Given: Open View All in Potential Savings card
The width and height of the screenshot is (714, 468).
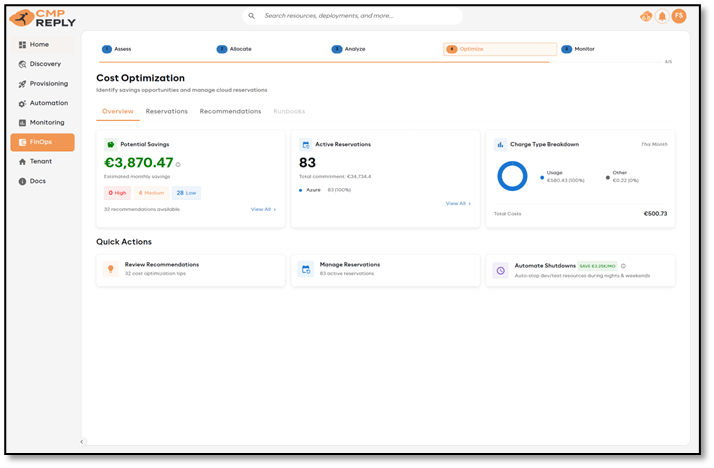Looking at the screenshot, I should click(x=263, y=209).
